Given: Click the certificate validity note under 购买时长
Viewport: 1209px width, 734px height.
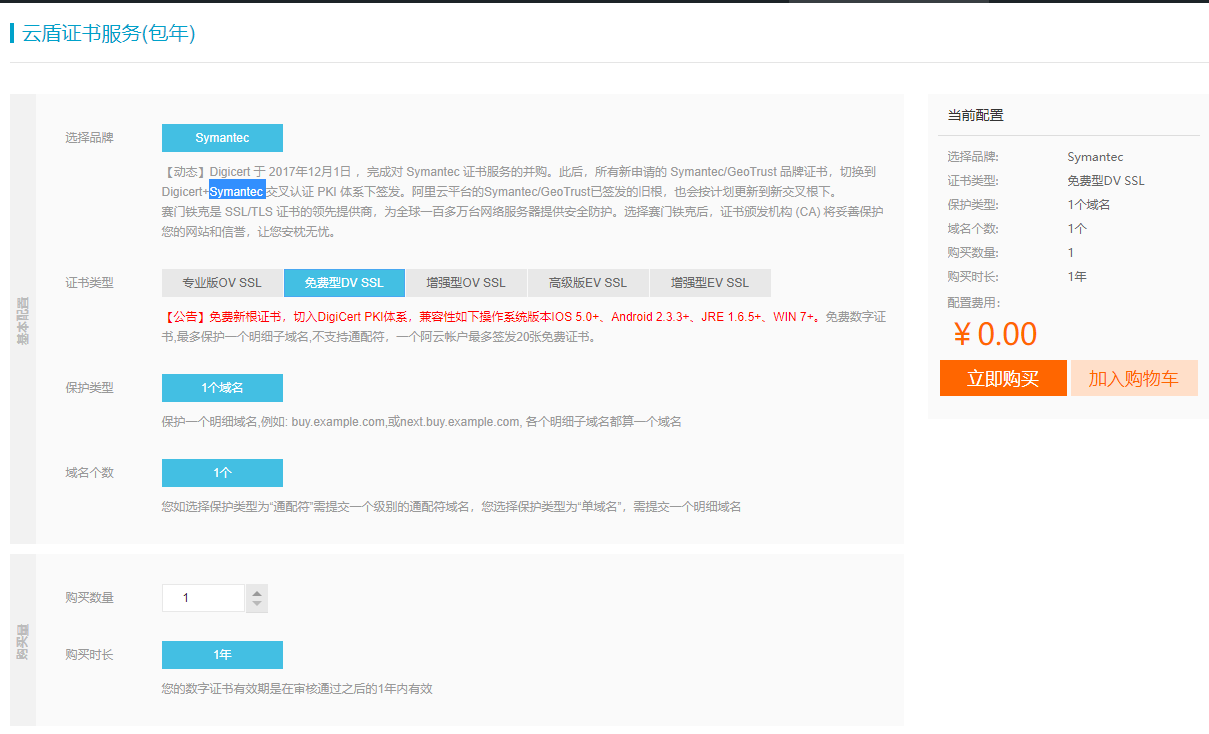Looking at the screenshot, I should [x=297, y=689].
